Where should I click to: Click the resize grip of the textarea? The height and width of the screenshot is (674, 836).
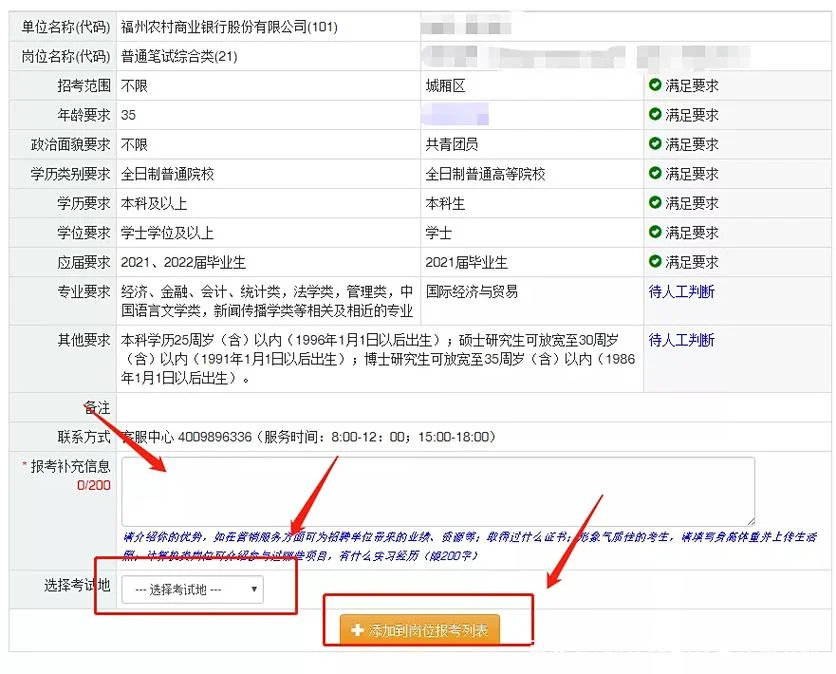coord(750,521)
